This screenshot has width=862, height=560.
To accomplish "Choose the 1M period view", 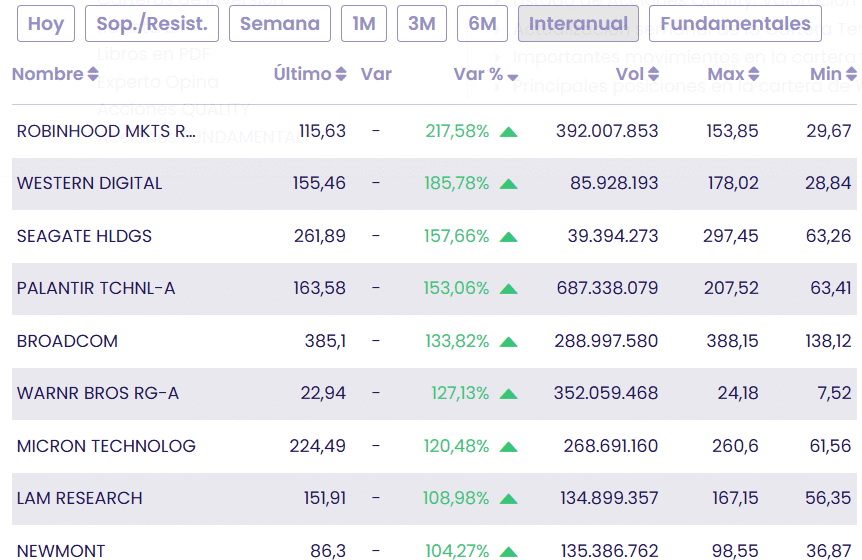I will click(x=364, y=24).
